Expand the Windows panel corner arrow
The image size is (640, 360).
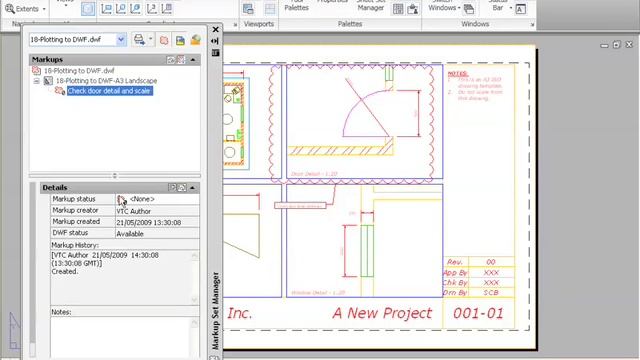tap(532, 25)
